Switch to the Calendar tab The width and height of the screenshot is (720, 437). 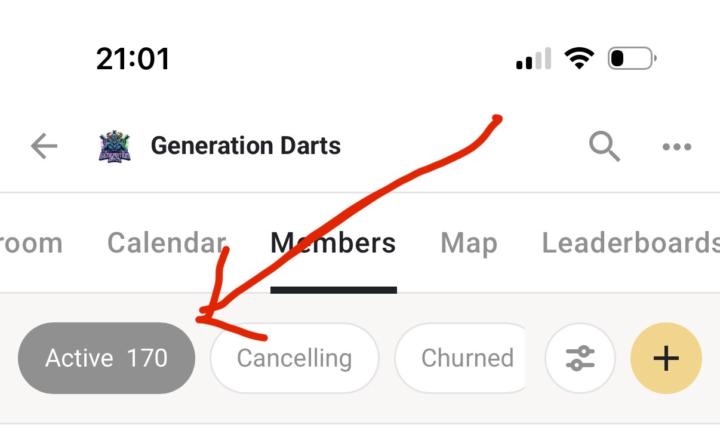166,243
